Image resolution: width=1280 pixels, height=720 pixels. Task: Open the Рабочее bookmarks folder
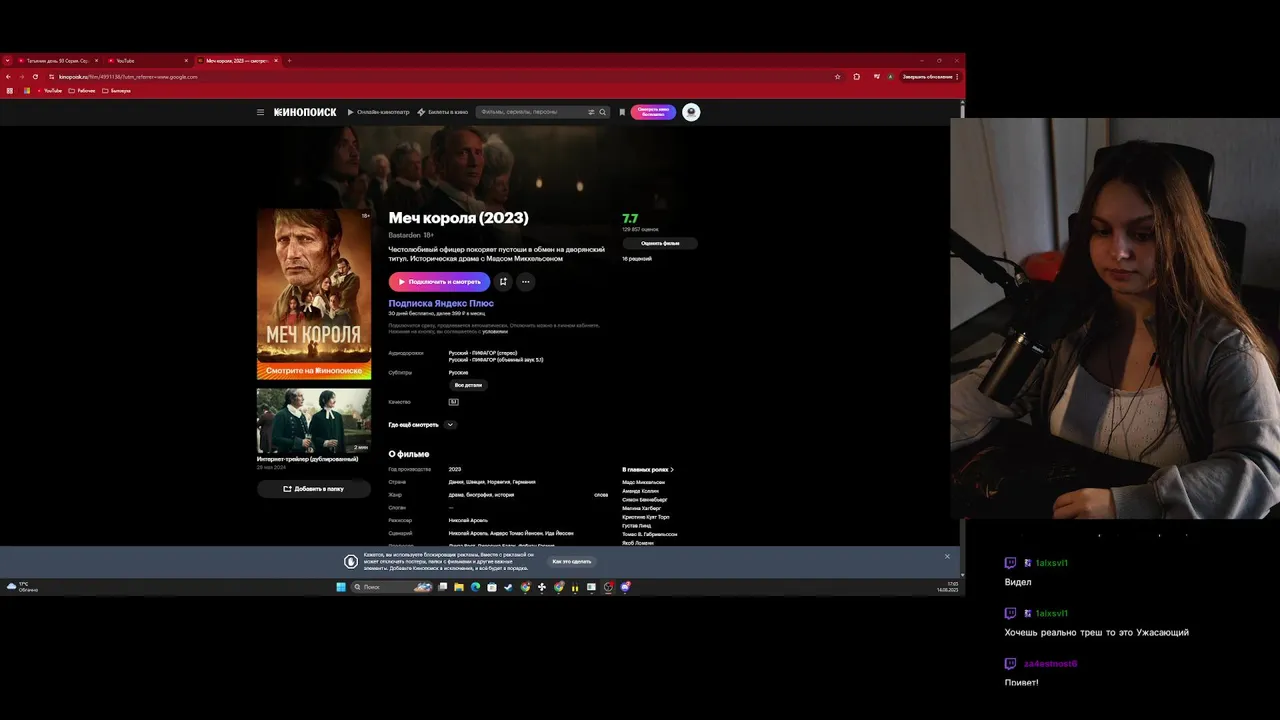coord(82,91)
